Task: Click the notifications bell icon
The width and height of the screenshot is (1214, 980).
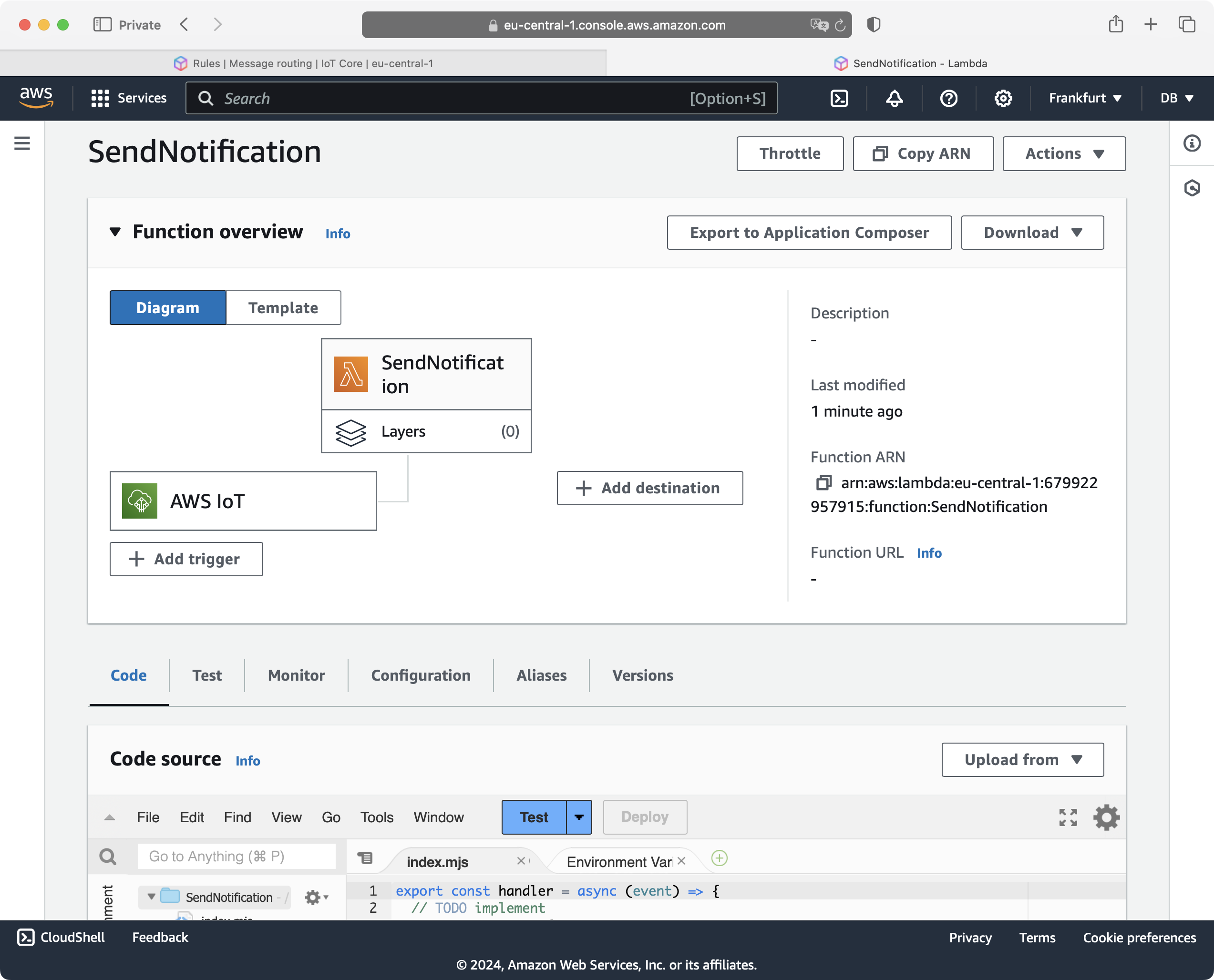Action: (x=894, y=97)
